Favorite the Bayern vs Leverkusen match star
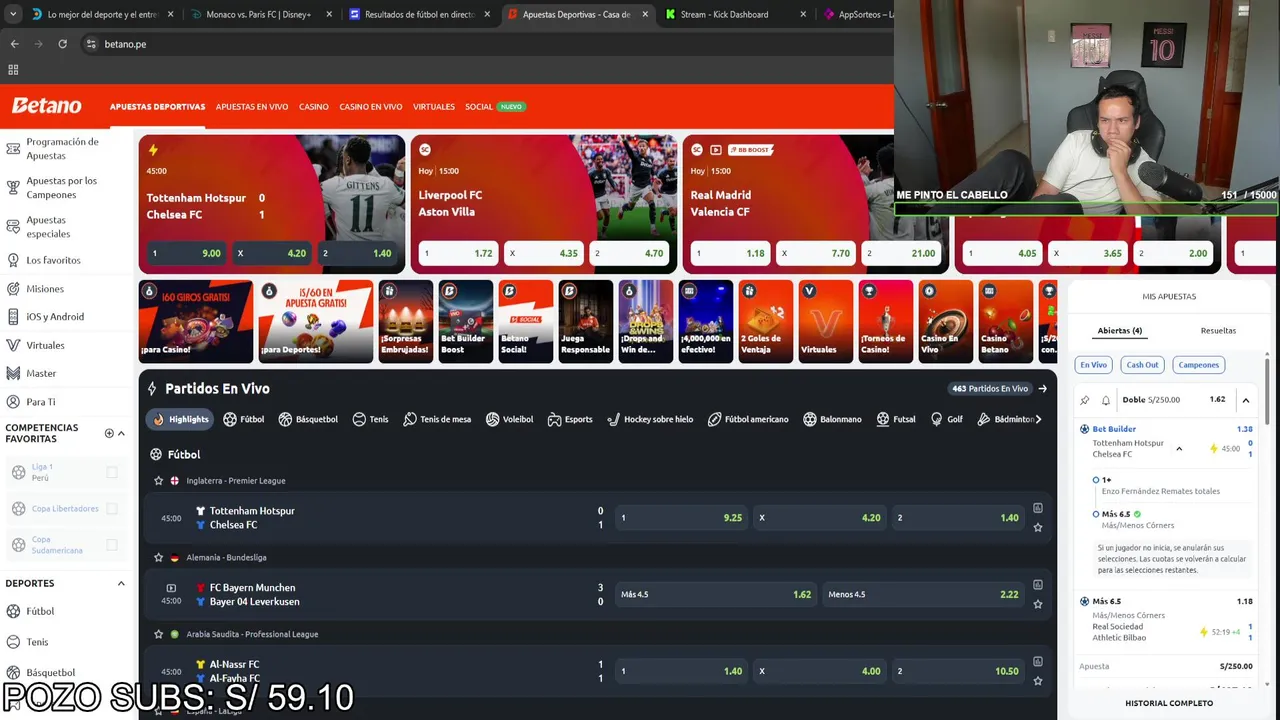This screenshot has width=1280, height=720. 1038,604
